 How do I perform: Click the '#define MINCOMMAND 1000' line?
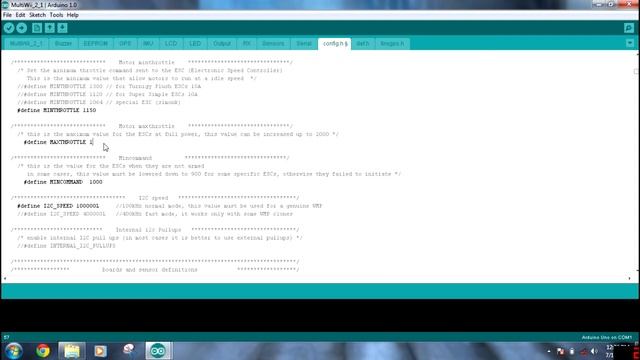(x=63, y=182)
